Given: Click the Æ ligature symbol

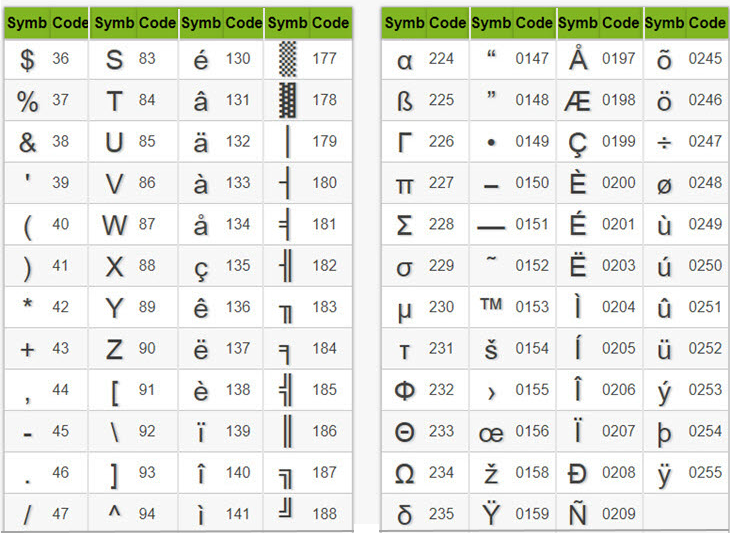Looking at the screenshot, I should click(578, 101).
